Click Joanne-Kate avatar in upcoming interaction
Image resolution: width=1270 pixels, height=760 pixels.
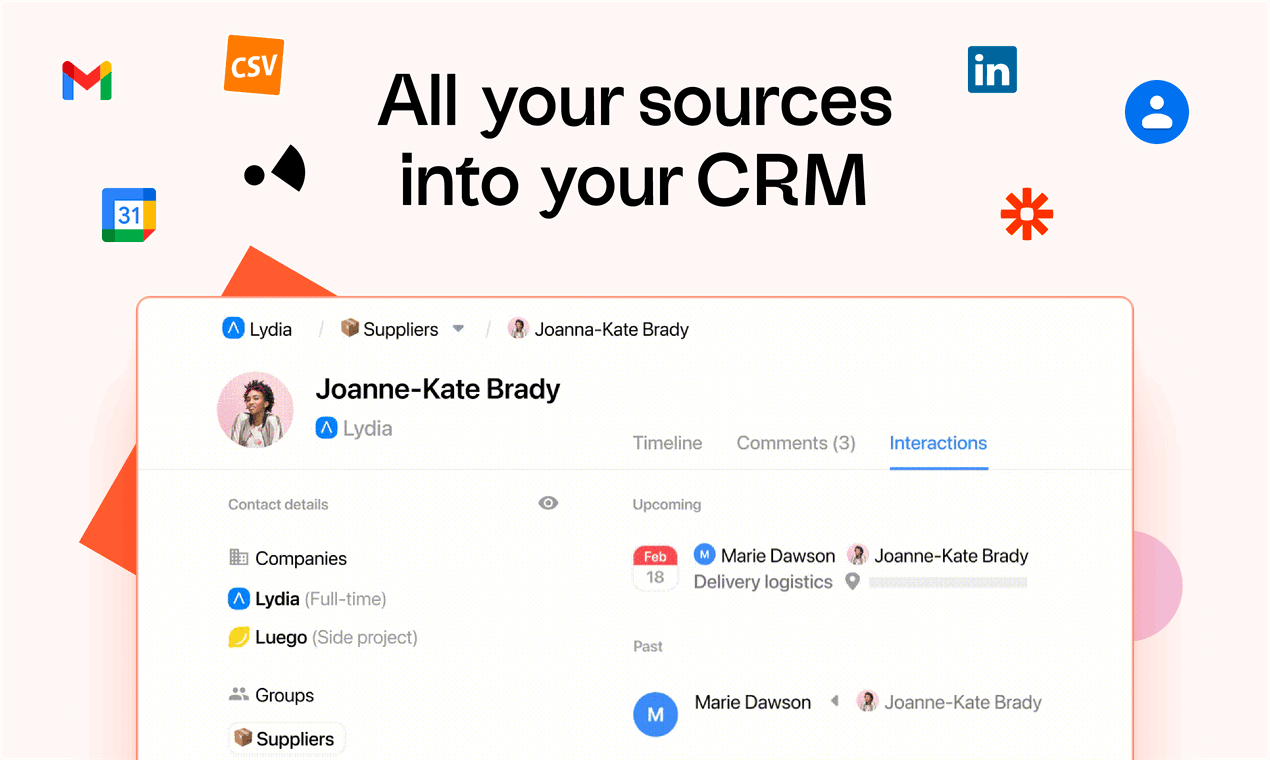tap(857, 554)
